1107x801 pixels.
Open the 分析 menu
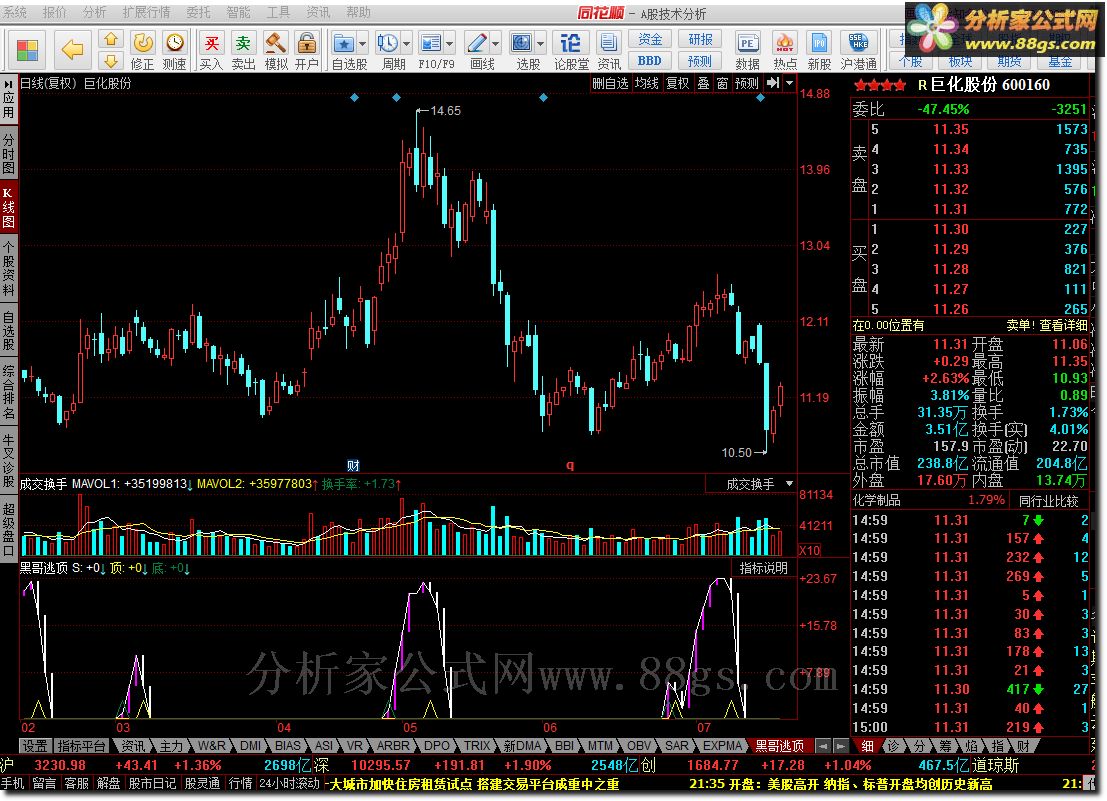[95, 12]
